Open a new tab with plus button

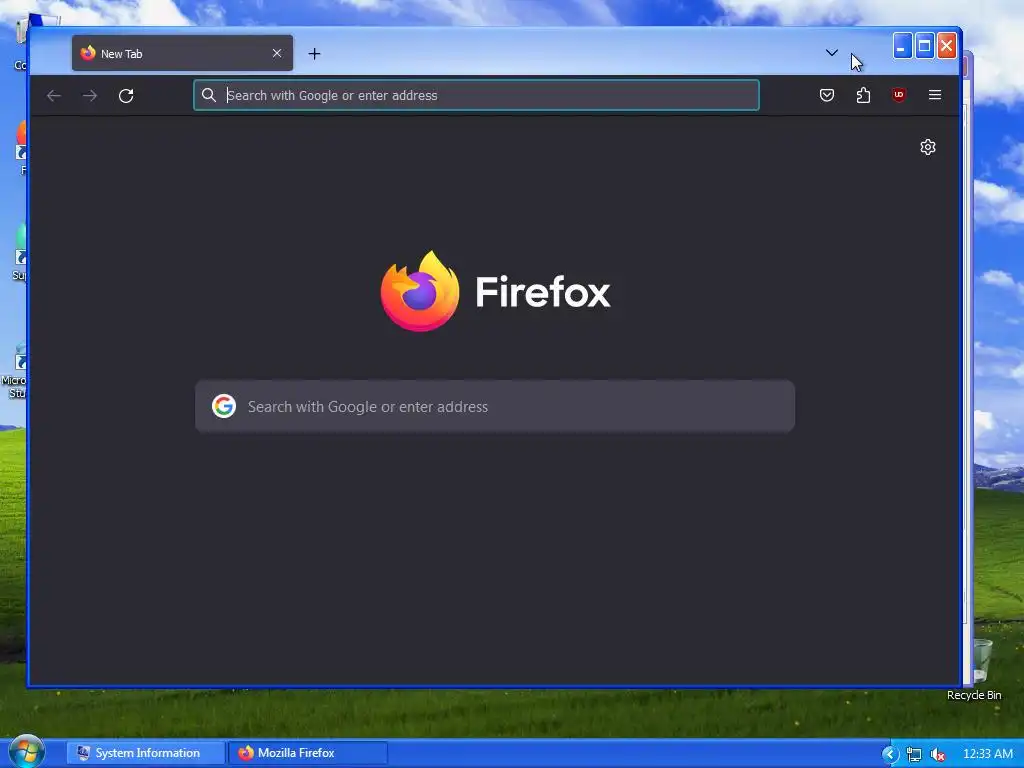point(314,54)
